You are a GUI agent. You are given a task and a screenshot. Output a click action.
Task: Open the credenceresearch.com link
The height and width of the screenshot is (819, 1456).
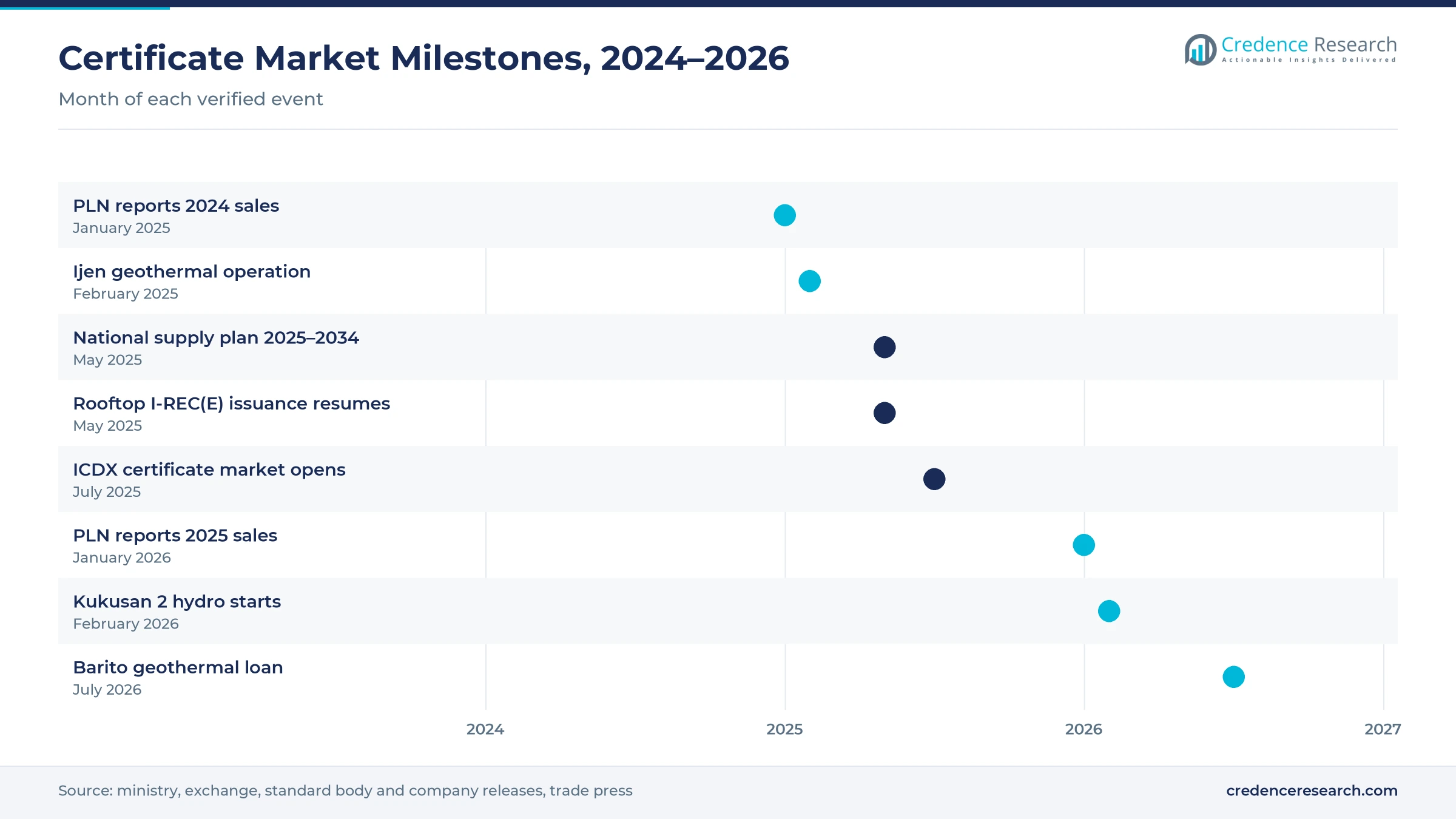(x=1312, y=790)
